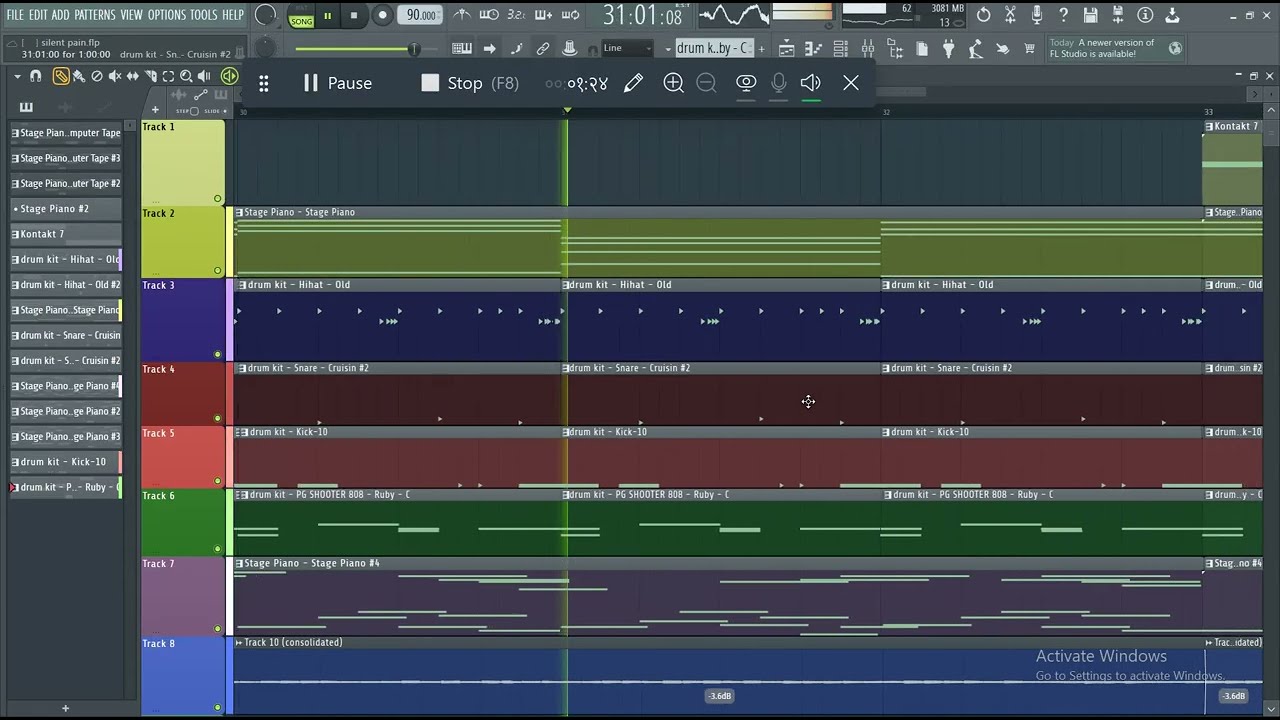Click the microphone recording icon in top toolbar
The image size is (1280, 720).
(1037, 15)
